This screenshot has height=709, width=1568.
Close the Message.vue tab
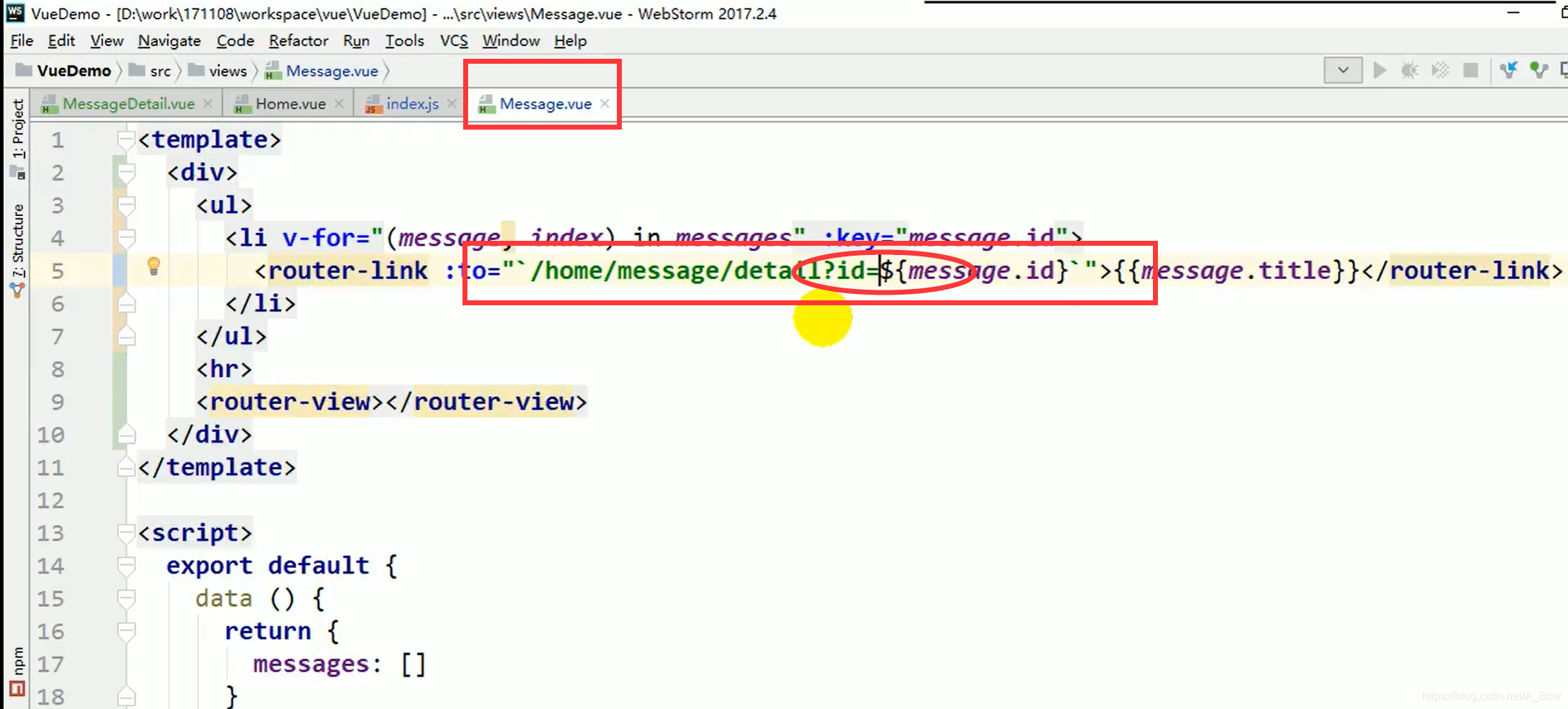point(605,103)
